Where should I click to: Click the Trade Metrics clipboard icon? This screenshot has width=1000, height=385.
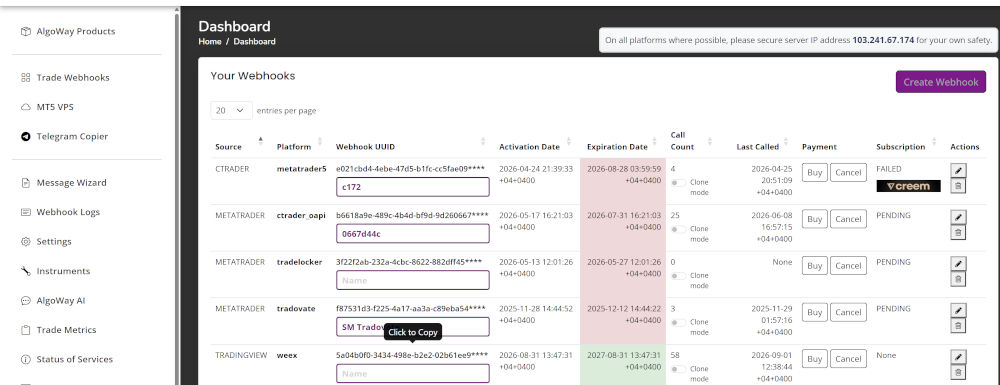[x=26, y=330]
